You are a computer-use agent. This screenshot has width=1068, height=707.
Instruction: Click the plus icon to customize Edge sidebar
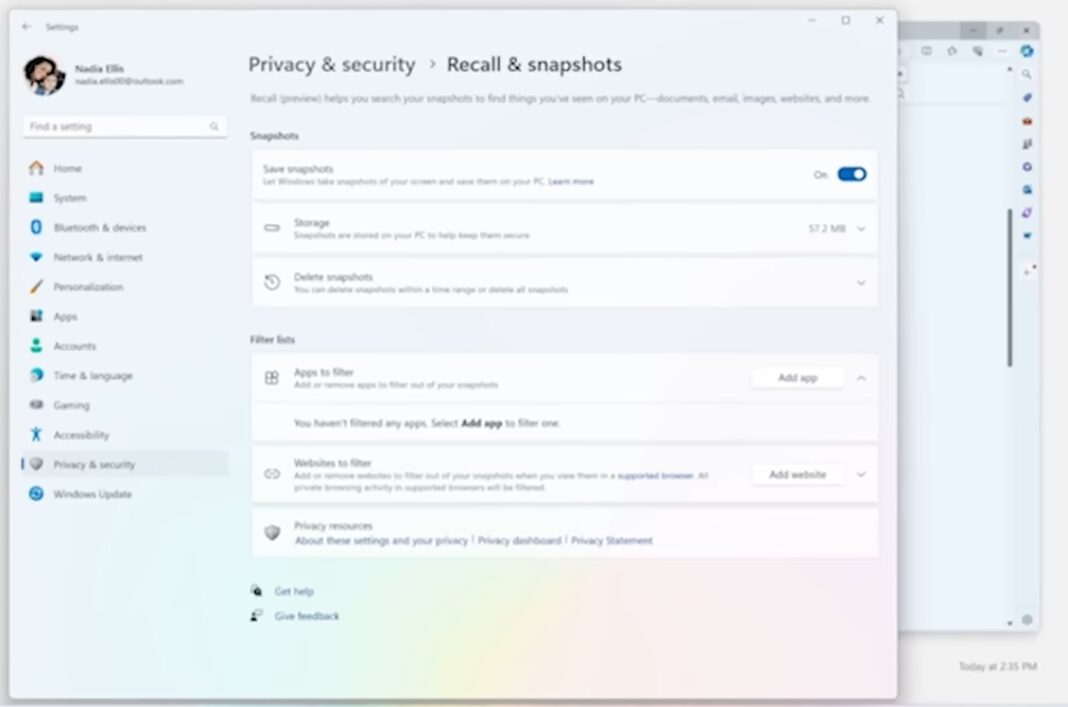point(1026,270)
